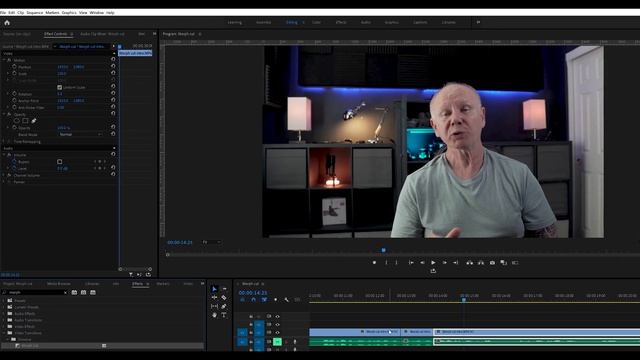Toggle bottom video track eye visibility
This screenshot has height=360, width=640.
coord(278,333)
